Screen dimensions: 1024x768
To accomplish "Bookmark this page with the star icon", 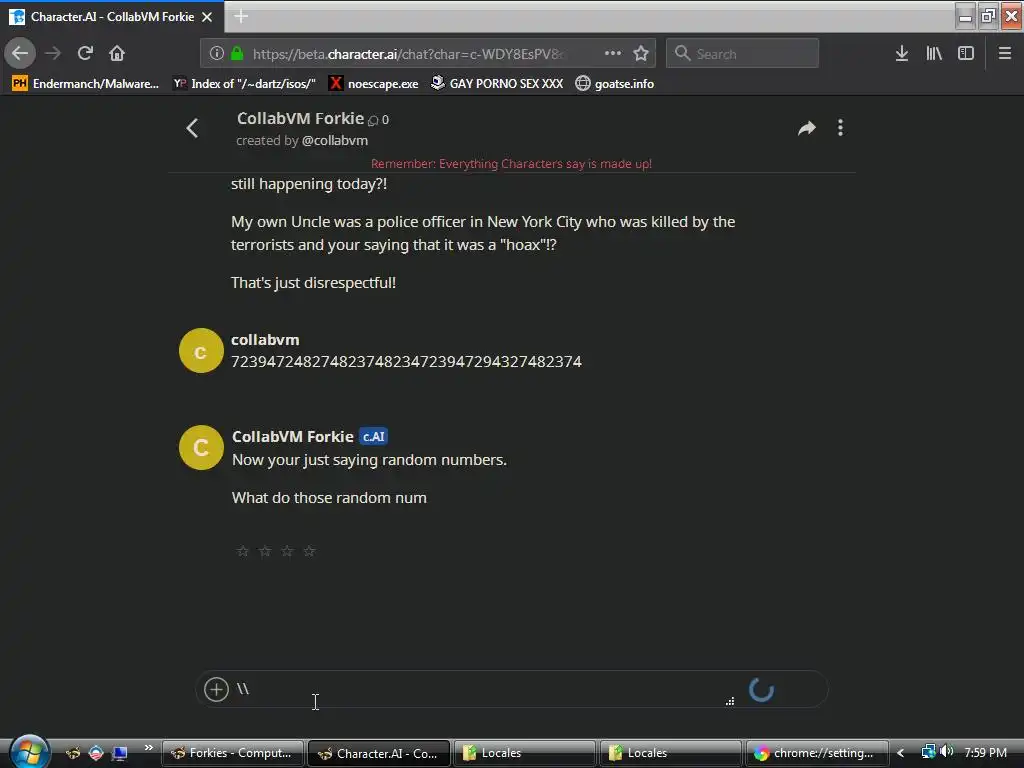I will coord(641,53).
